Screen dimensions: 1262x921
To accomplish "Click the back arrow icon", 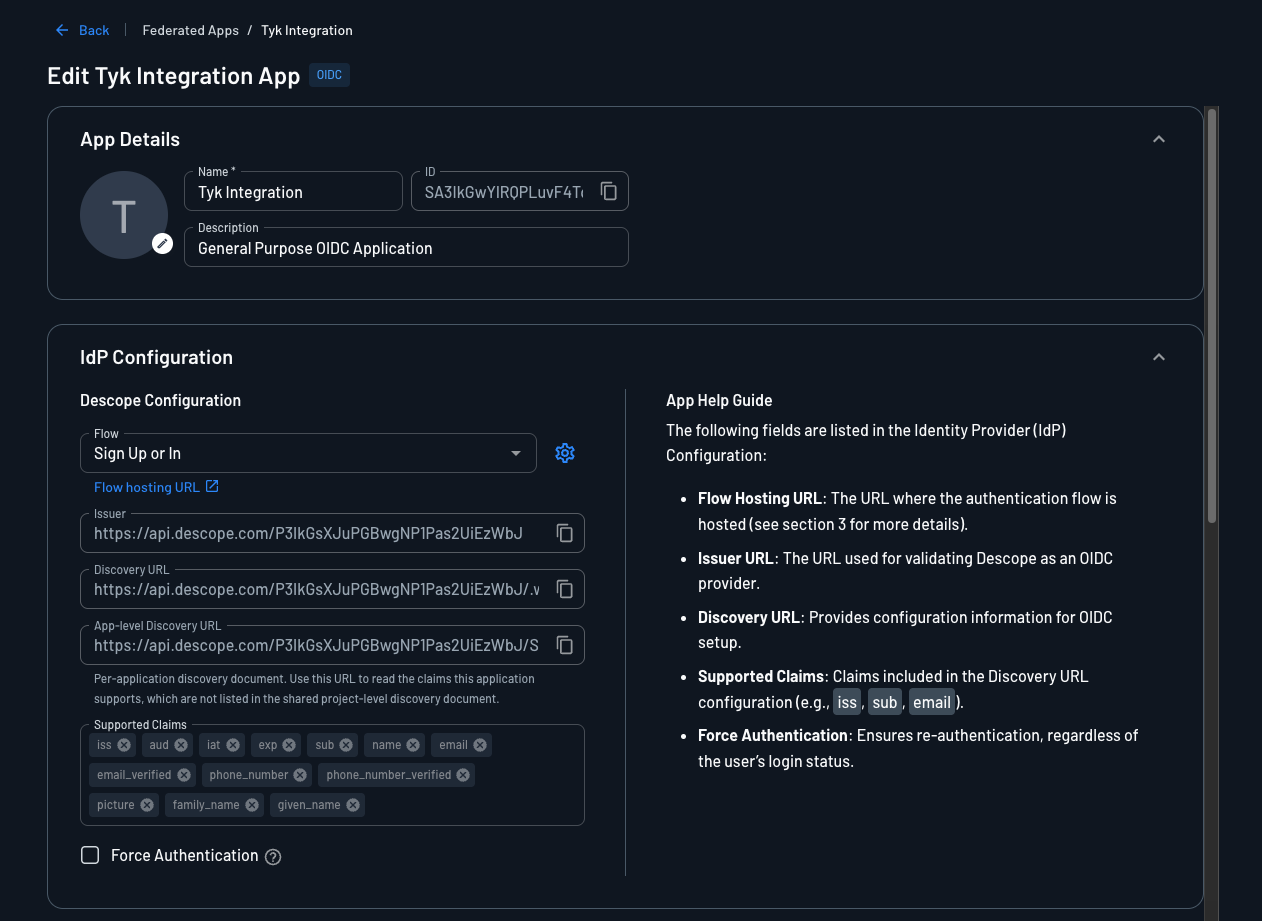I will point(63,30).
